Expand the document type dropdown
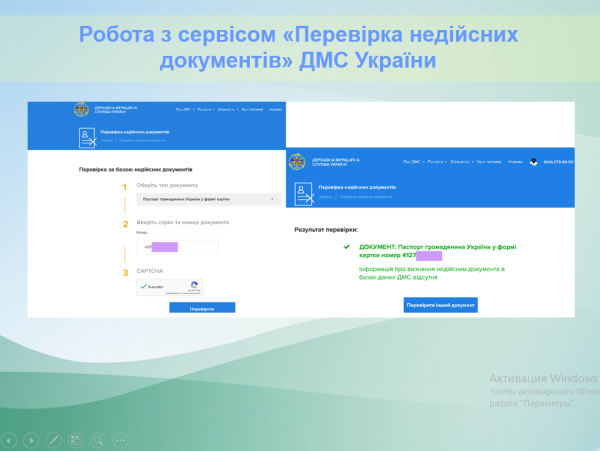 tap(209, 199)
